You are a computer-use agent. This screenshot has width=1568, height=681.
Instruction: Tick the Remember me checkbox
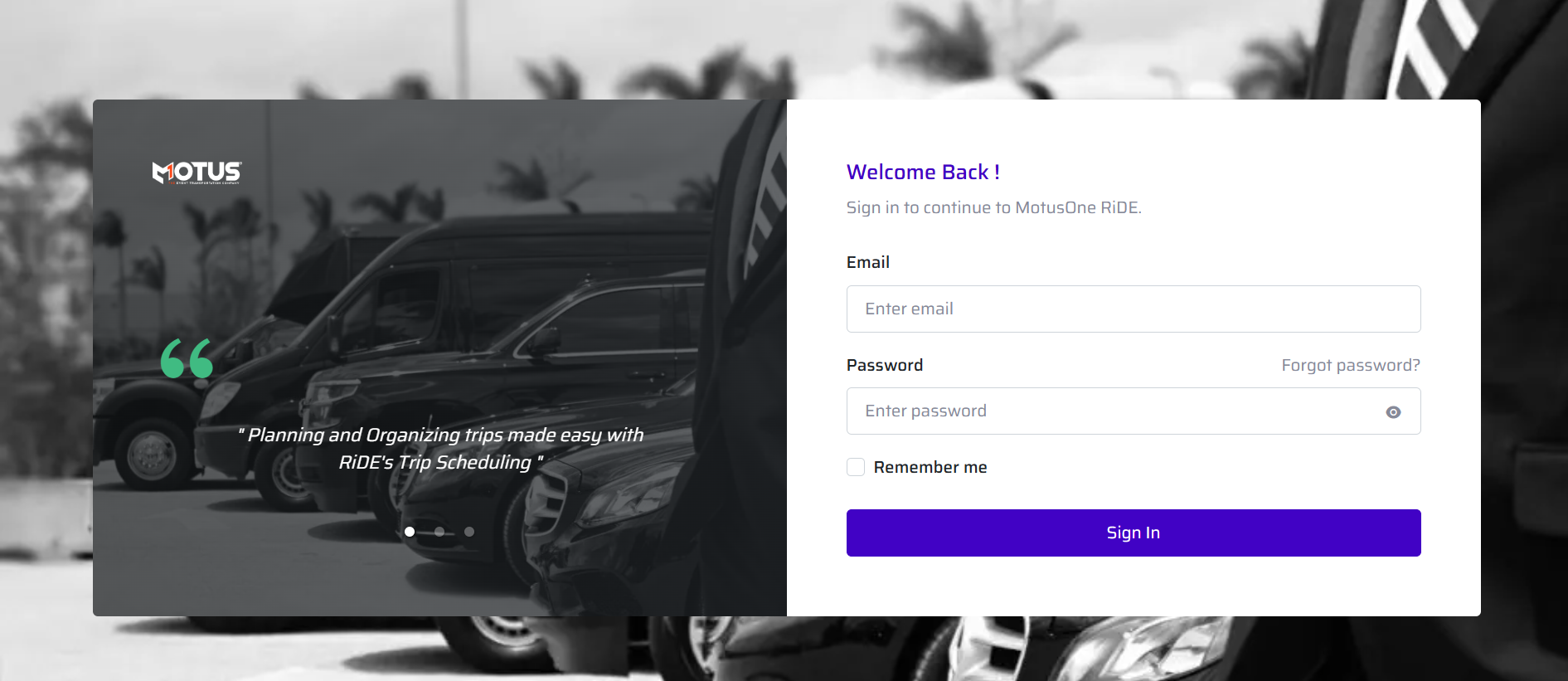pyautogui.click(x=856, y=467)
